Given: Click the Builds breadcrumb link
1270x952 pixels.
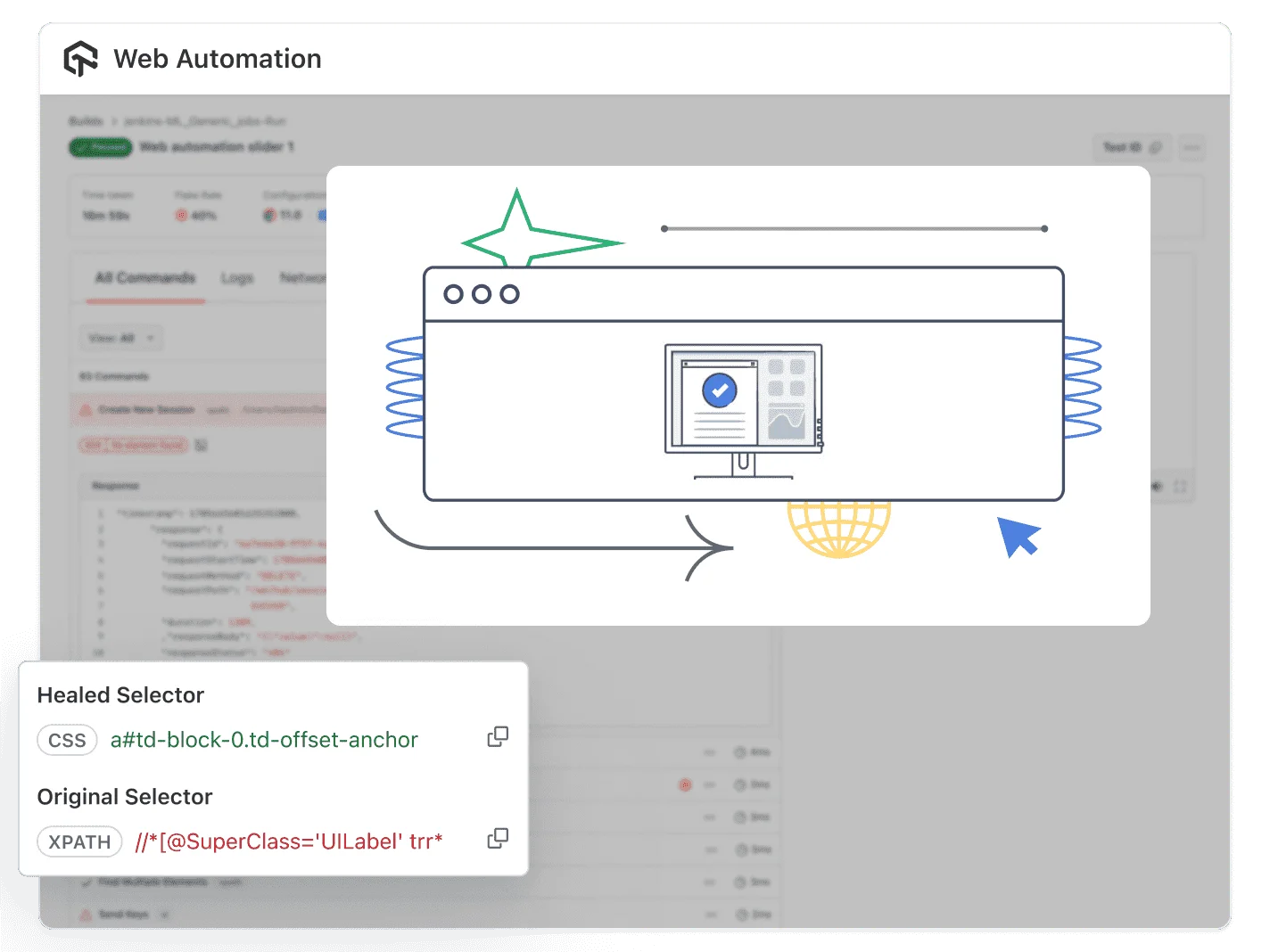Looking at the screenshot, I should [85, 121].
